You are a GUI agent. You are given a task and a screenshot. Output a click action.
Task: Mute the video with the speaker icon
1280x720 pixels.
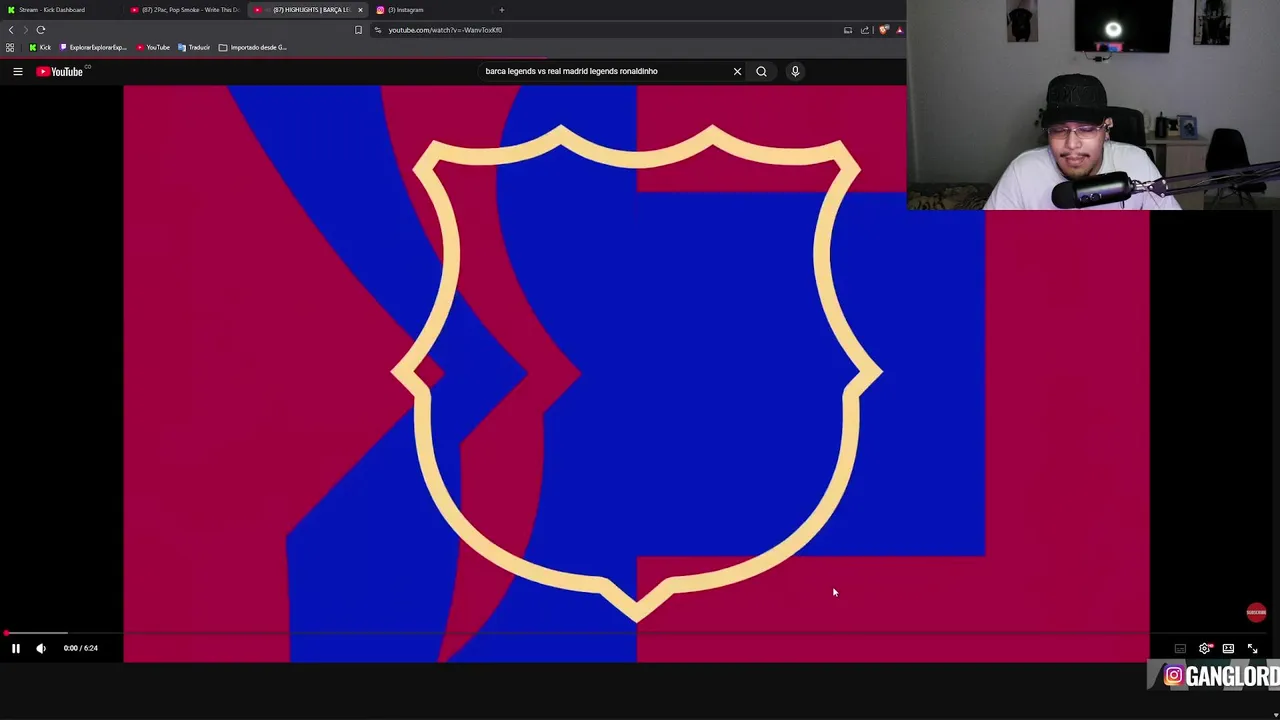(x=41, y=648)
